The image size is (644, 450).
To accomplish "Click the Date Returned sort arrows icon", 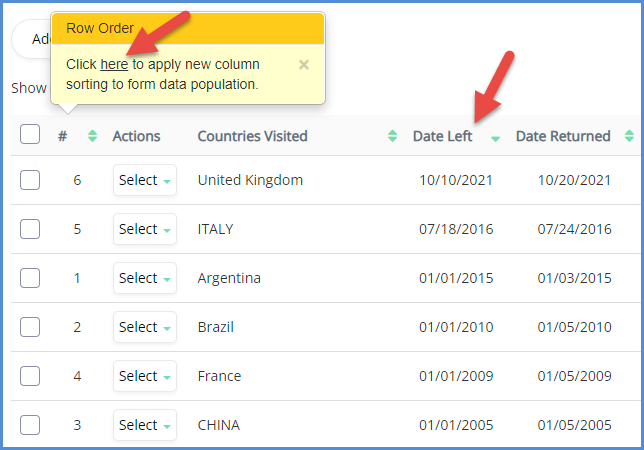I will pos(629,136).
